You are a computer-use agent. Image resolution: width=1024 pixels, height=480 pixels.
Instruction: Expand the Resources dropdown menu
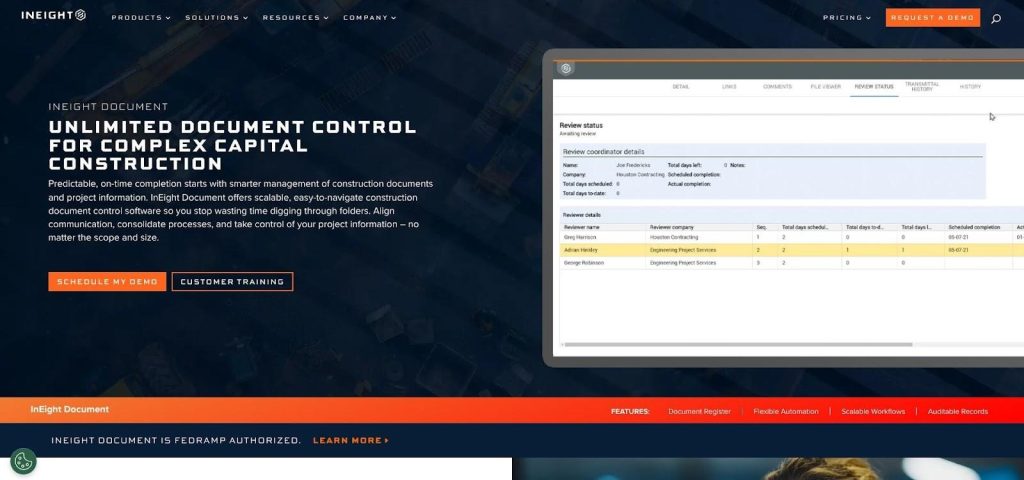(296, 18)
